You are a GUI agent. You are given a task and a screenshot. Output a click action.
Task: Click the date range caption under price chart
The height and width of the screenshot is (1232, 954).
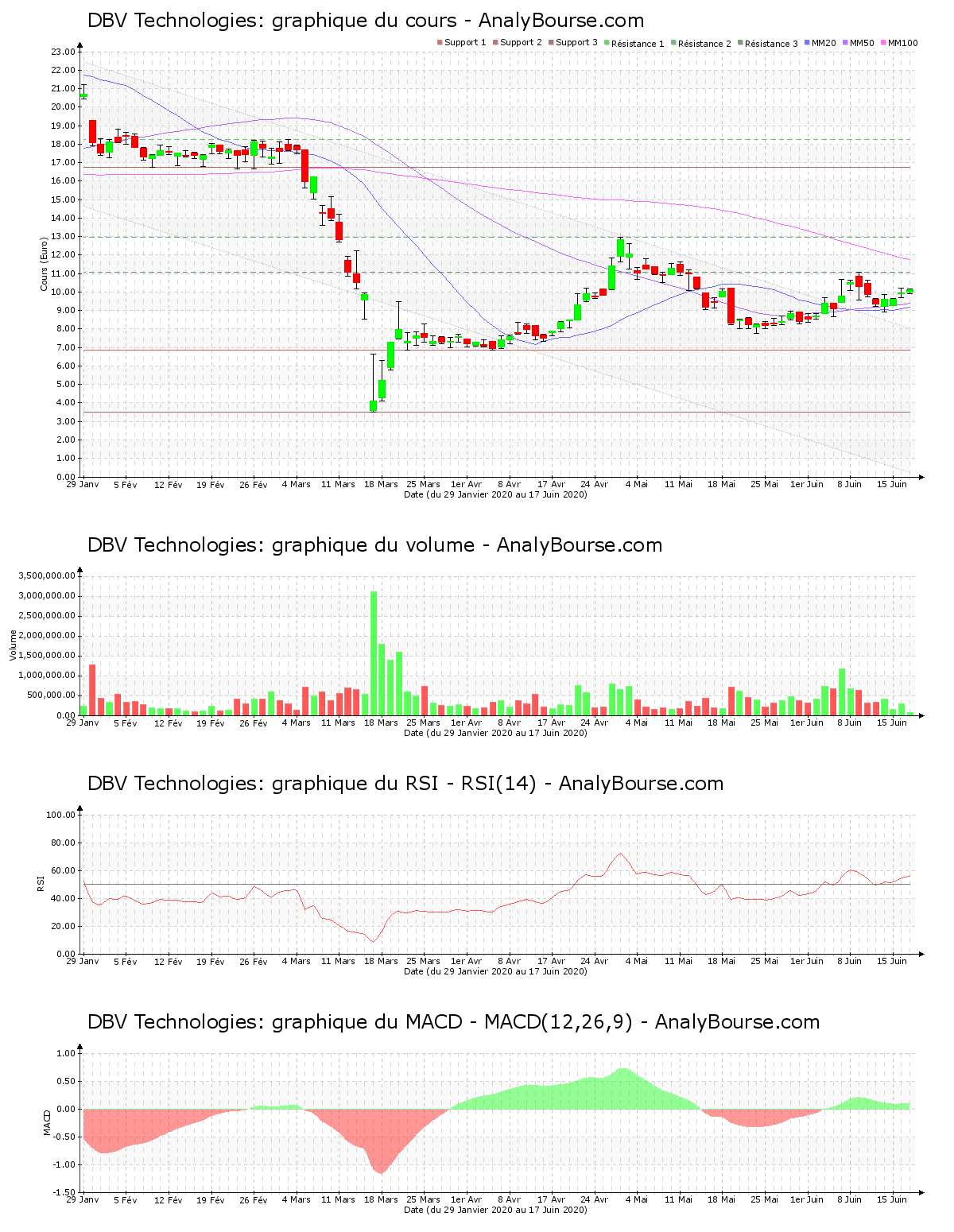[495, 494]
